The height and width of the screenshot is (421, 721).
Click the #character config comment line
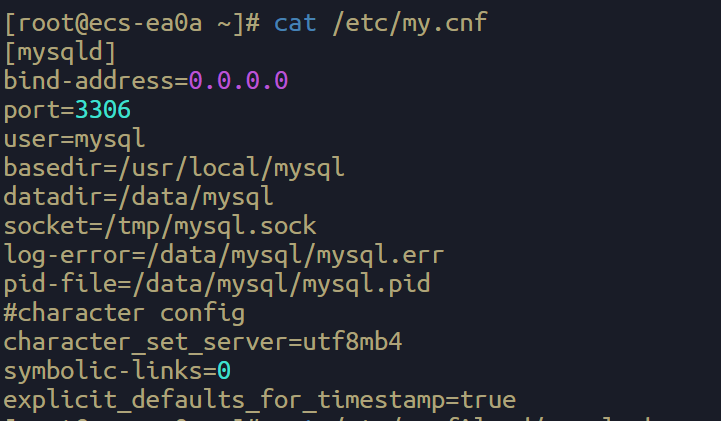pyautogui.click(x=124, y=313)
